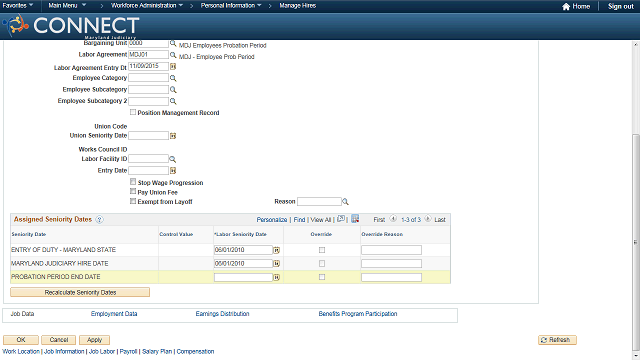Sign out of the application
Screen dimensions: 640x360
(621, 7)
